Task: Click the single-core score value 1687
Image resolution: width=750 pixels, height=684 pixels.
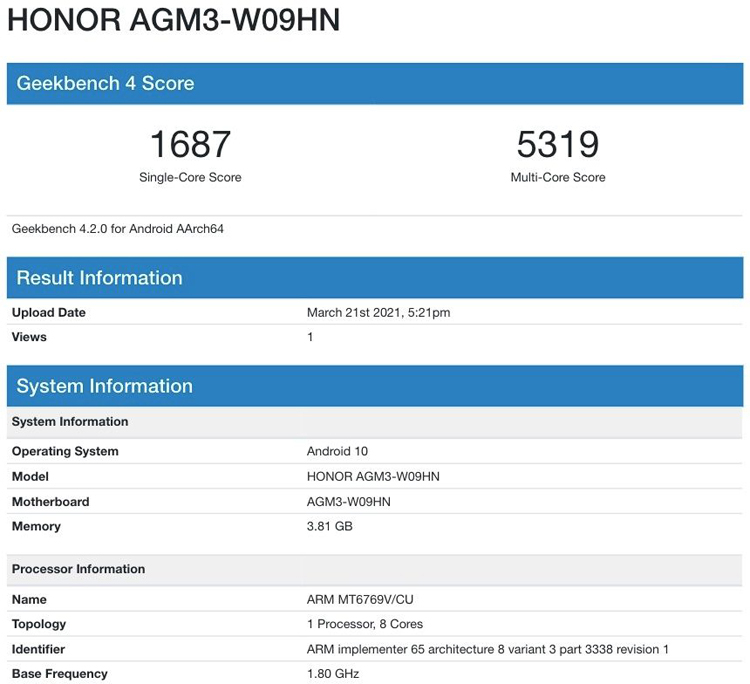Action: 190,144
